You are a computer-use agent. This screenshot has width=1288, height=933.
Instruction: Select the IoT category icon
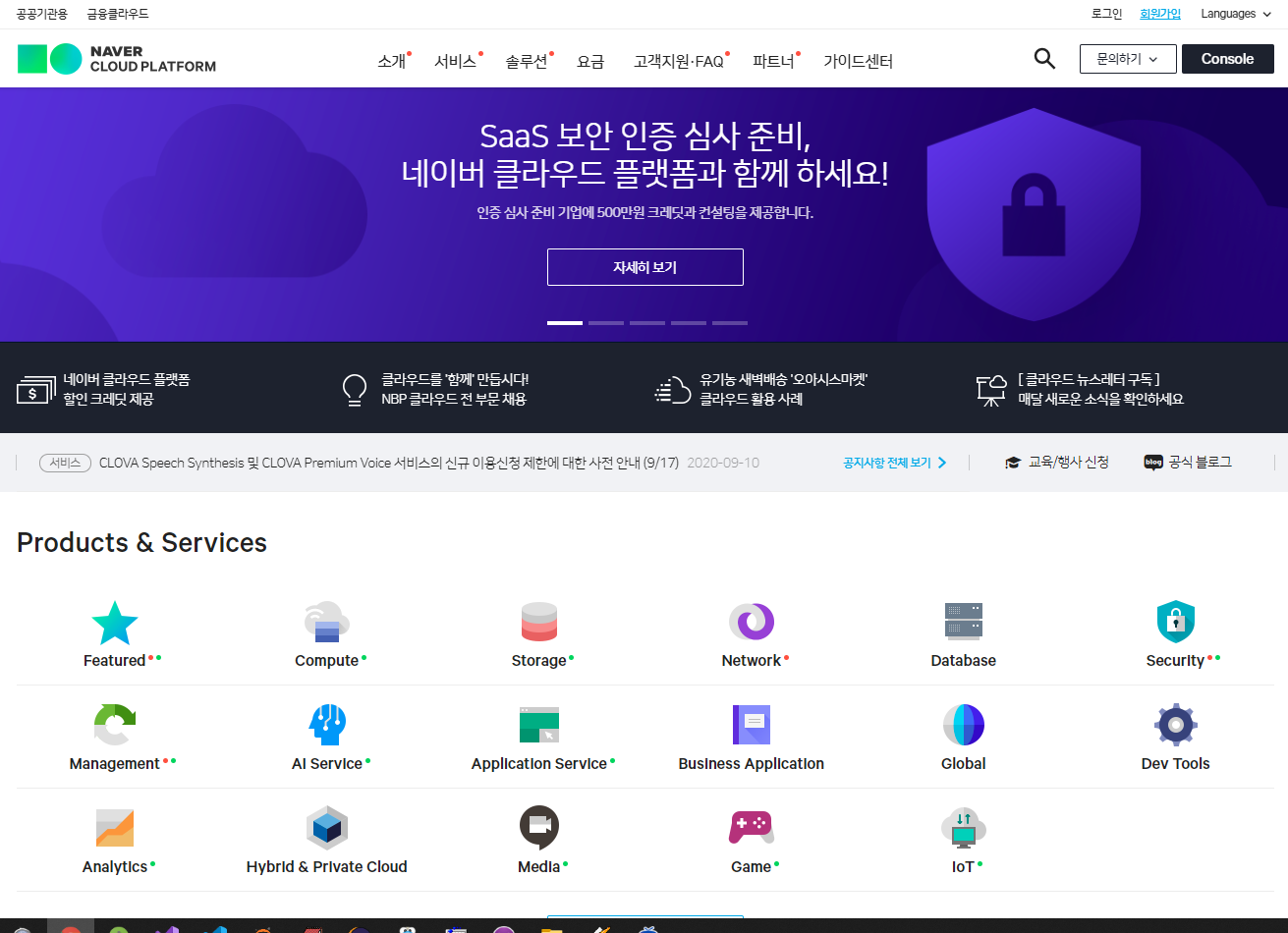(x=964, y=829)
